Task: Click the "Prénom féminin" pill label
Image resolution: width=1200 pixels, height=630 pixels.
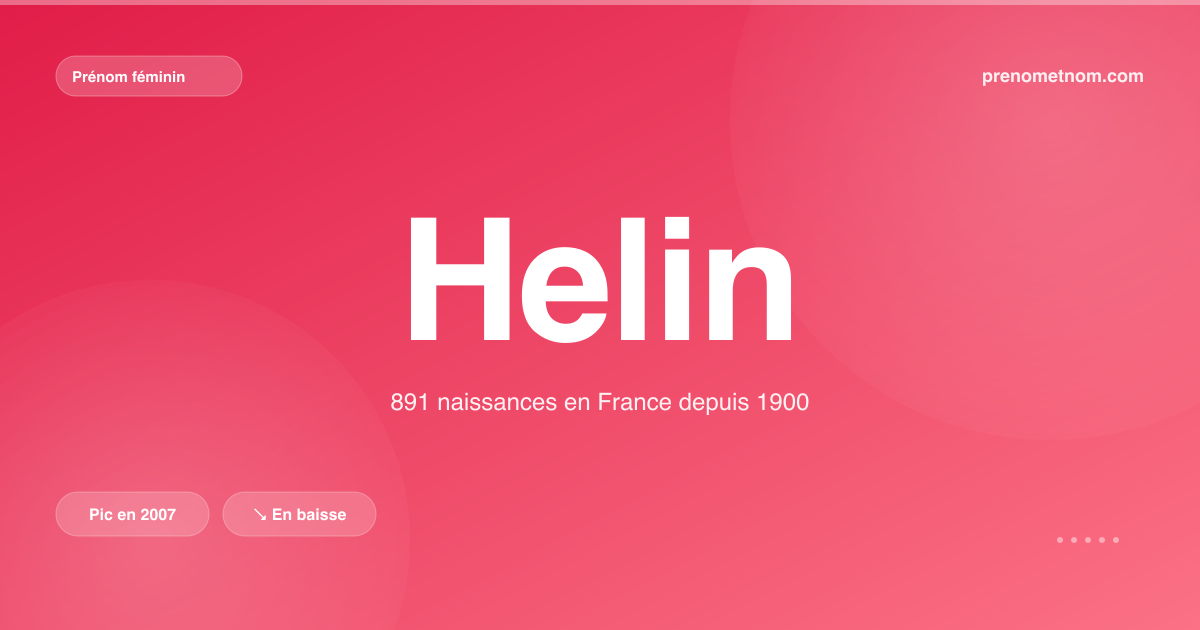Action: tap(149, 76)
